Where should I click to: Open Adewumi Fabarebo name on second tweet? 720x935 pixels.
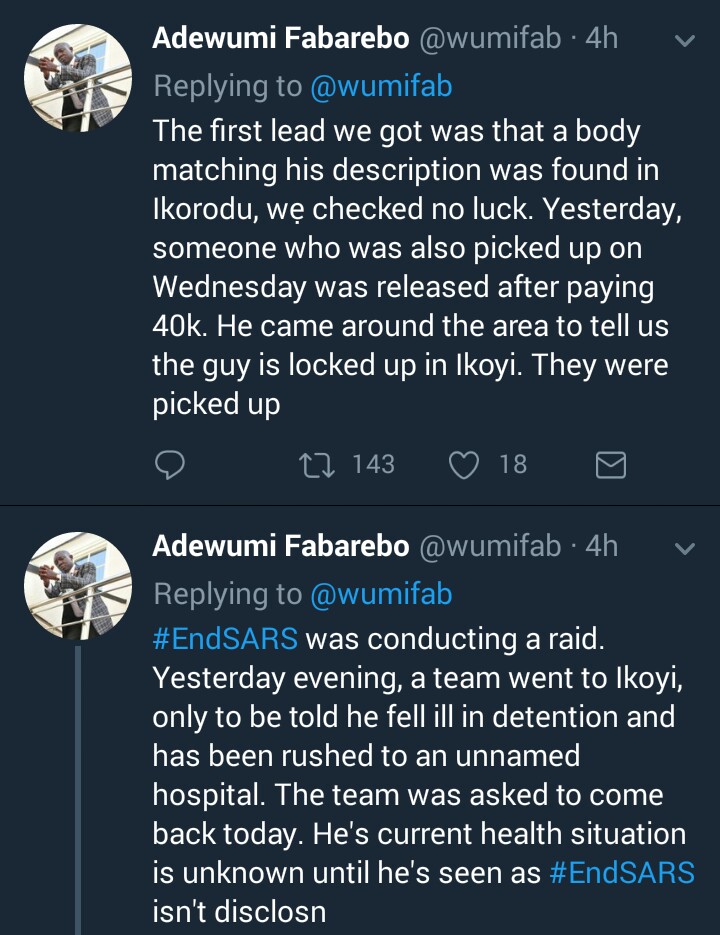(x=280, y=546)
